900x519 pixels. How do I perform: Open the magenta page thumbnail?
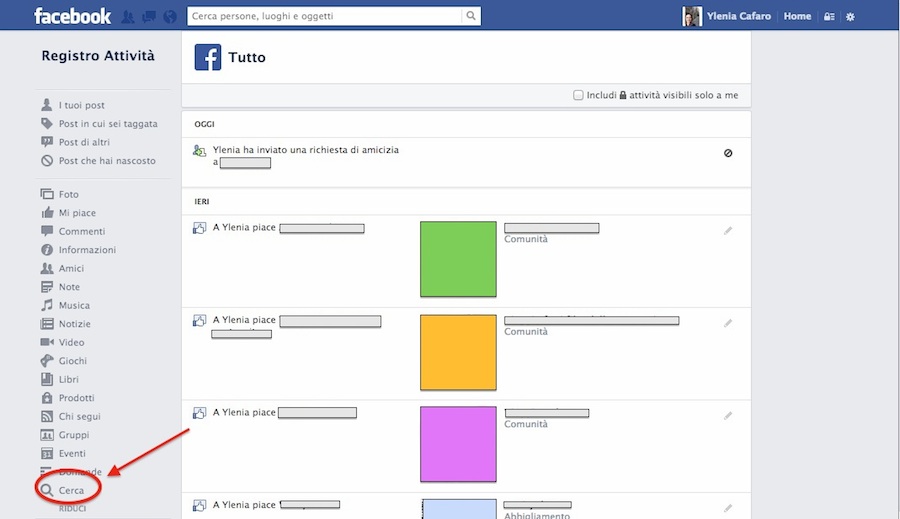pos(458,444)
